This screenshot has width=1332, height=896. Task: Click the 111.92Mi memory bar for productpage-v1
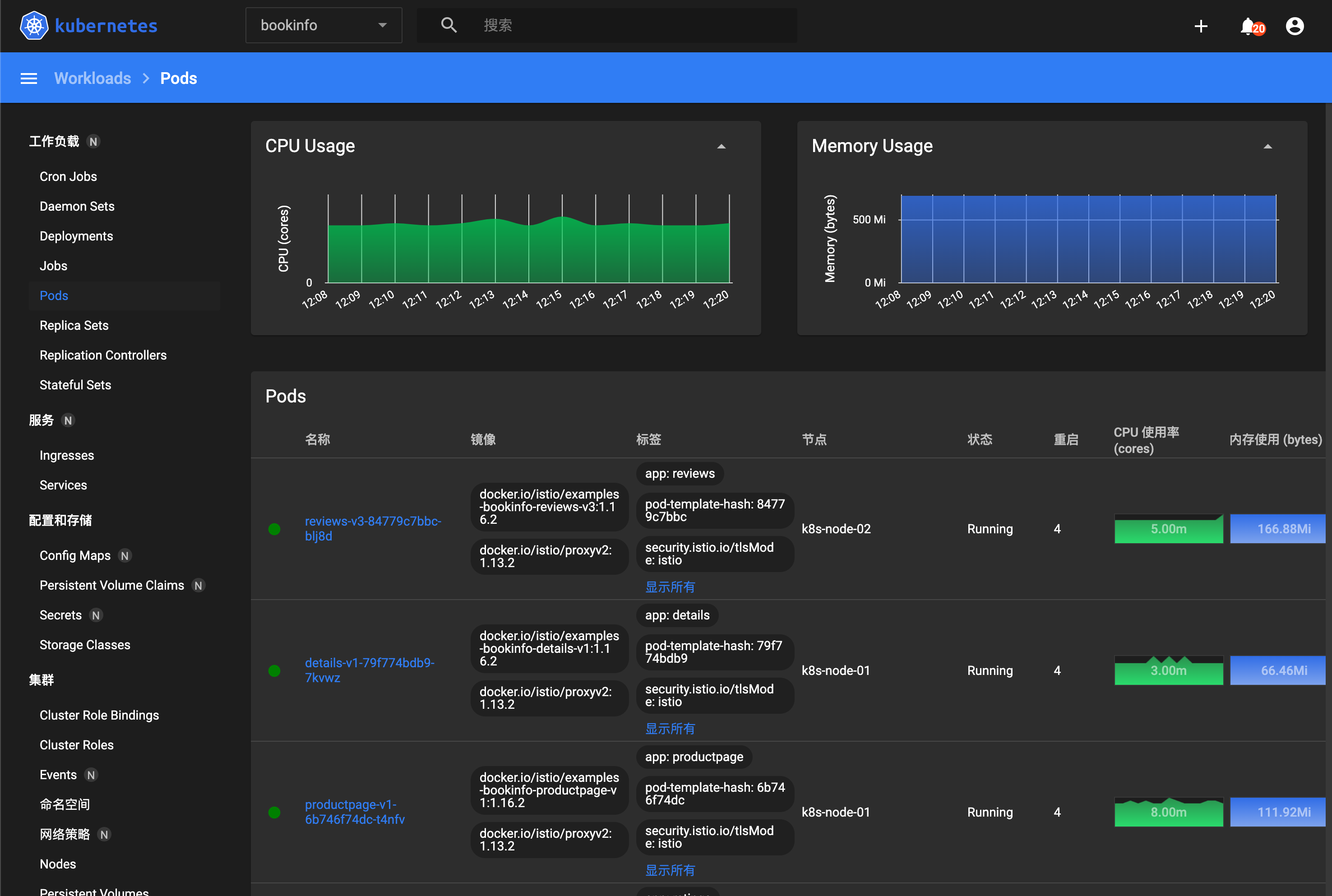click(x=1278, y=812)
